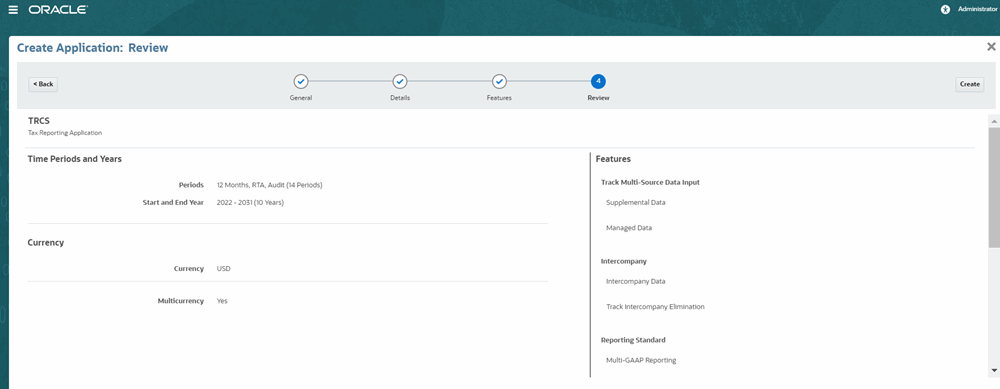This screenshot has height=389, width=1000.
Task: Click the Create Application: Review title
Action: tap(92, 48)
